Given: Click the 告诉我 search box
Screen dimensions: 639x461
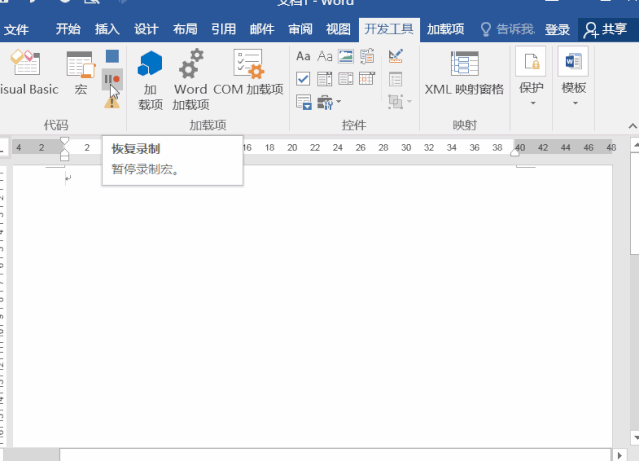Looking at the screenshot, I should pyautogui.click(x=507, y=29).
